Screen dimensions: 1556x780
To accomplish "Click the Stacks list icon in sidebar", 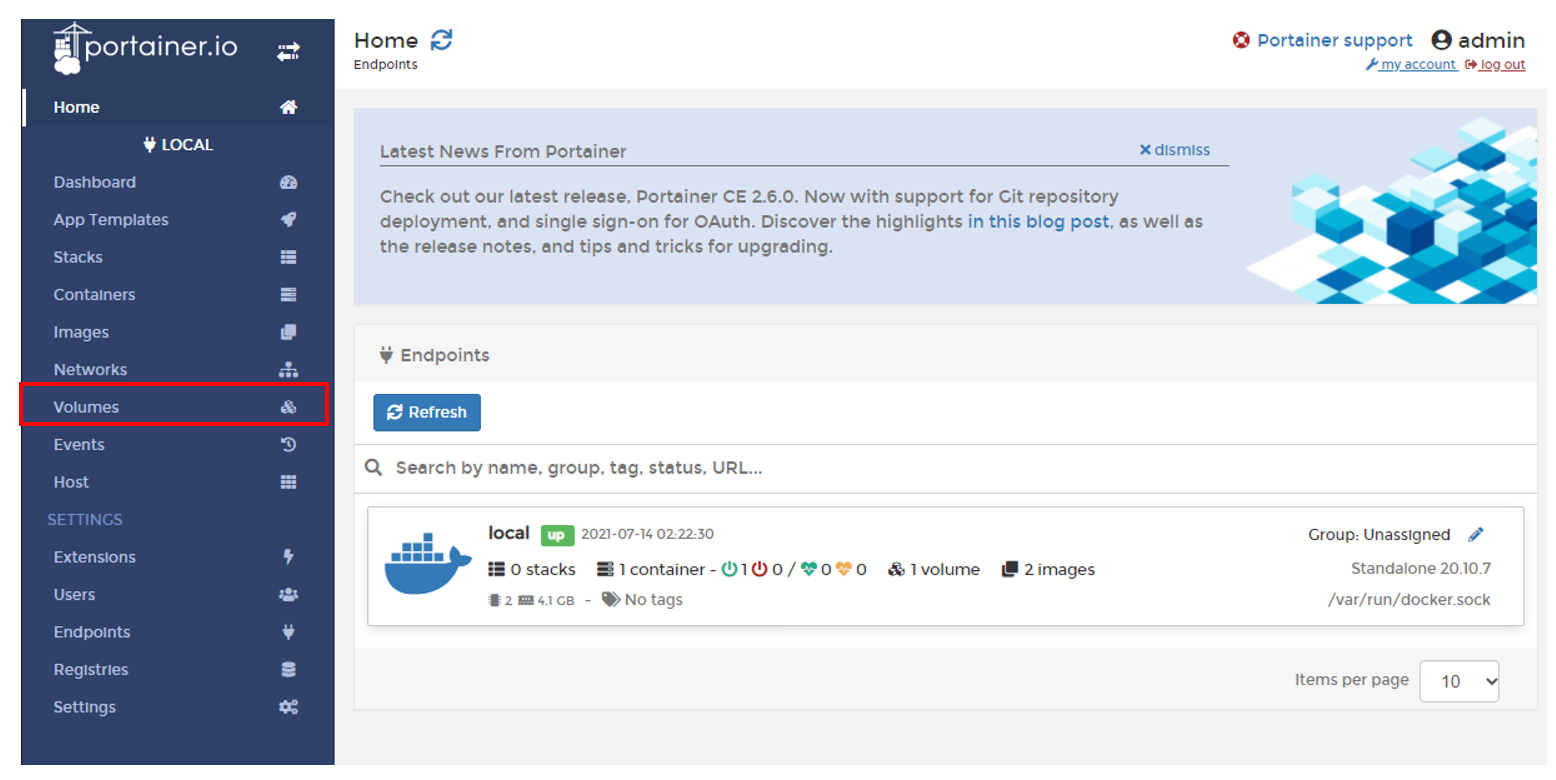I will [x=288, y=257].
